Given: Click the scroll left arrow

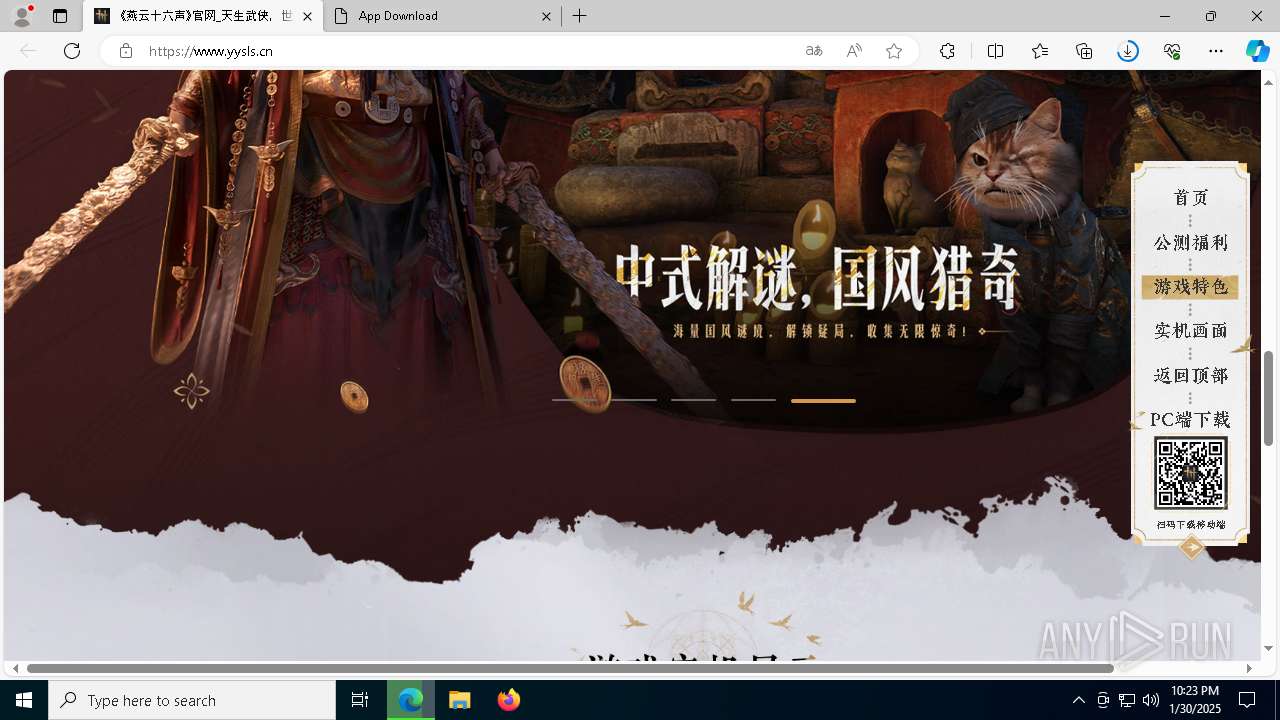Looking at the screenshot, I should (15, 668).
